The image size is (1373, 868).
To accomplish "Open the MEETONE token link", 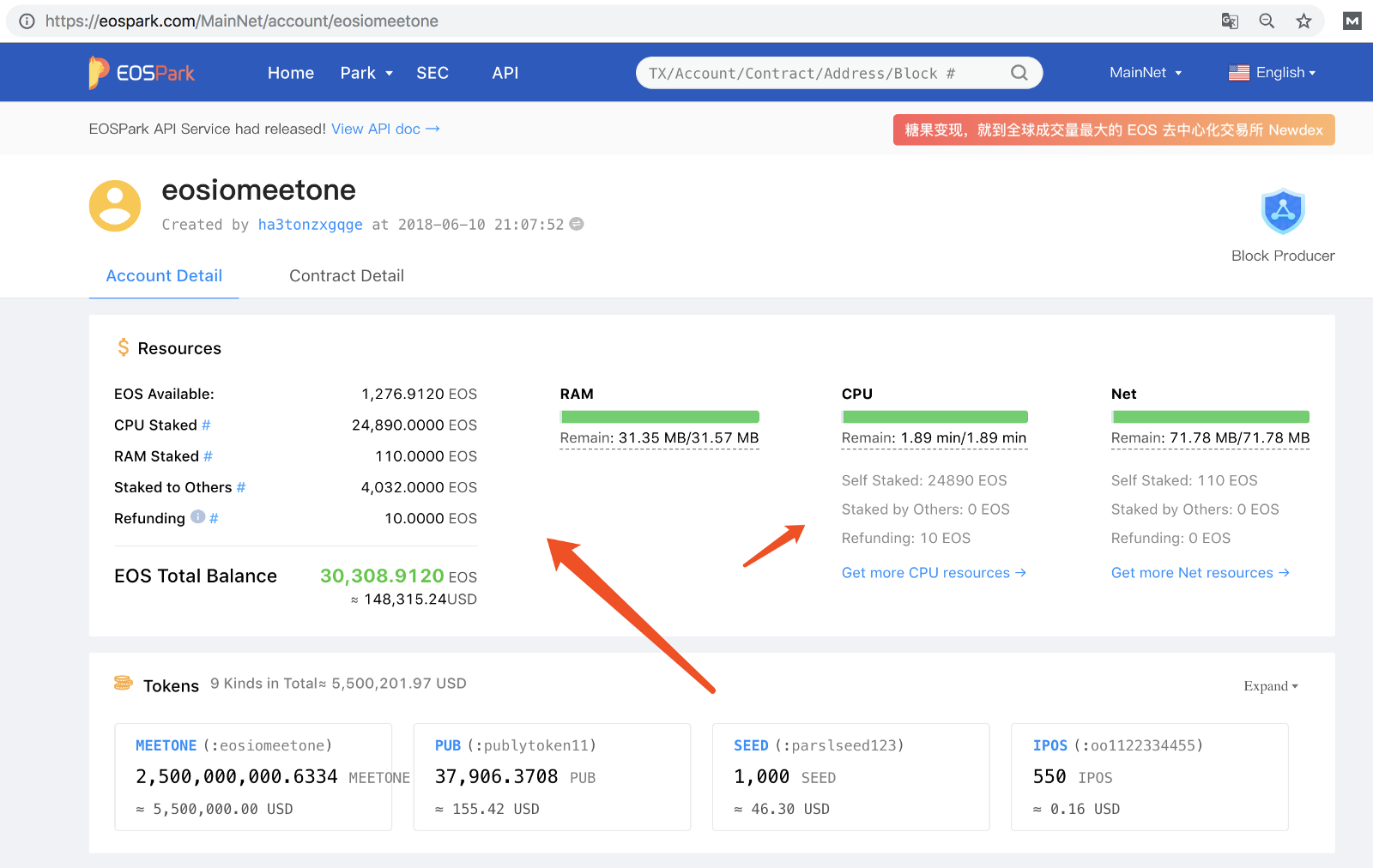I will pyautogui.click(x=166, y=745).
